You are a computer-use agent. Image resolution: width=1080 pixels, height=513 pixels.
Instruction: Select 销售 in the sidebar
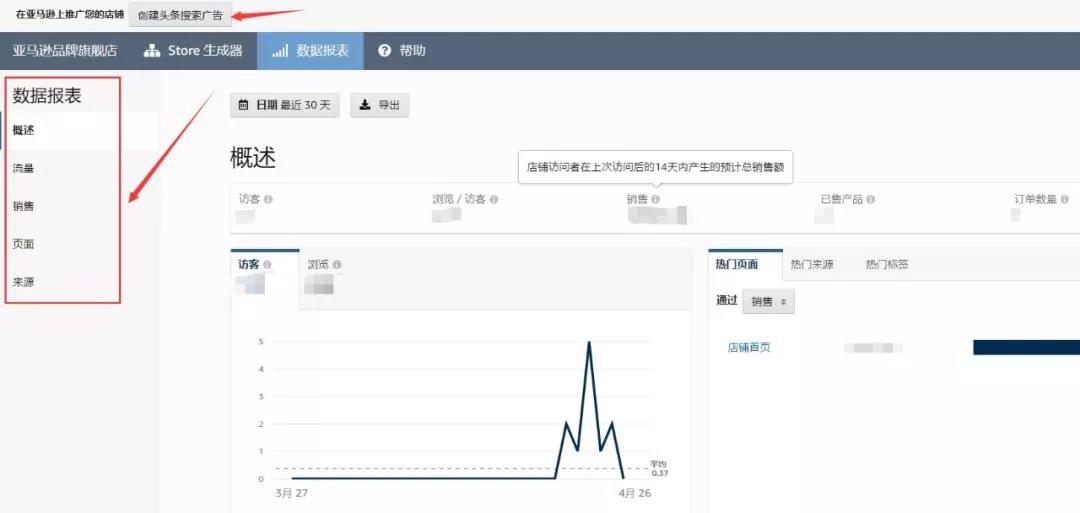24,206
